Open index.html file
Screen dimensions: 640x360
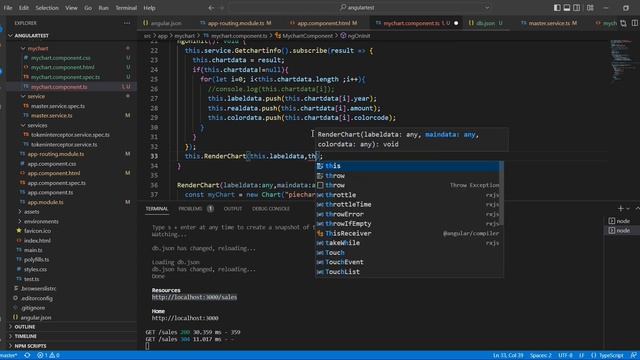(37, 240)
